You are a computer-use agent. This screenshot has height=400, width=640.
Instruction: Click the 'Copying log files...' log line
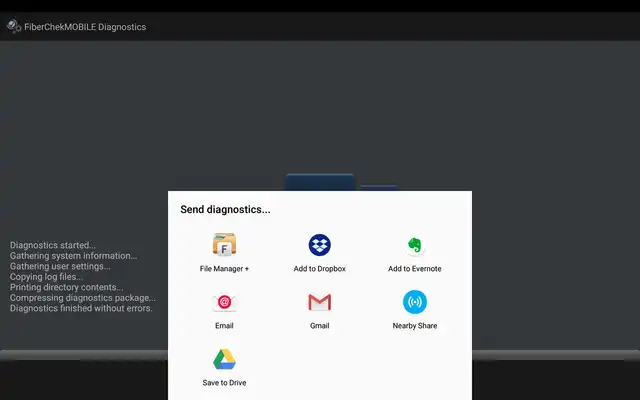(47, 277)
